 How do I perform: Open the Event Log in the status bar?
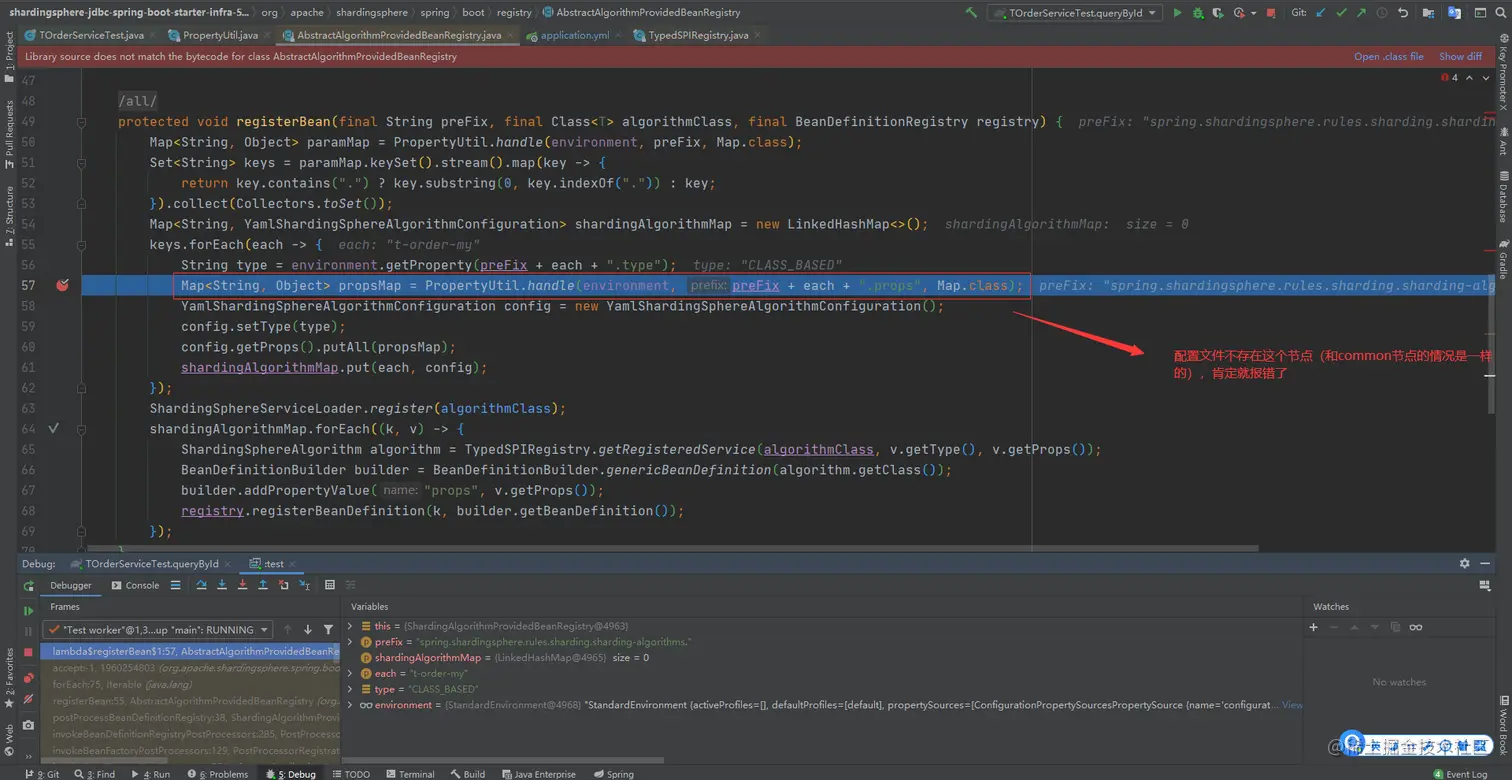1461,774
